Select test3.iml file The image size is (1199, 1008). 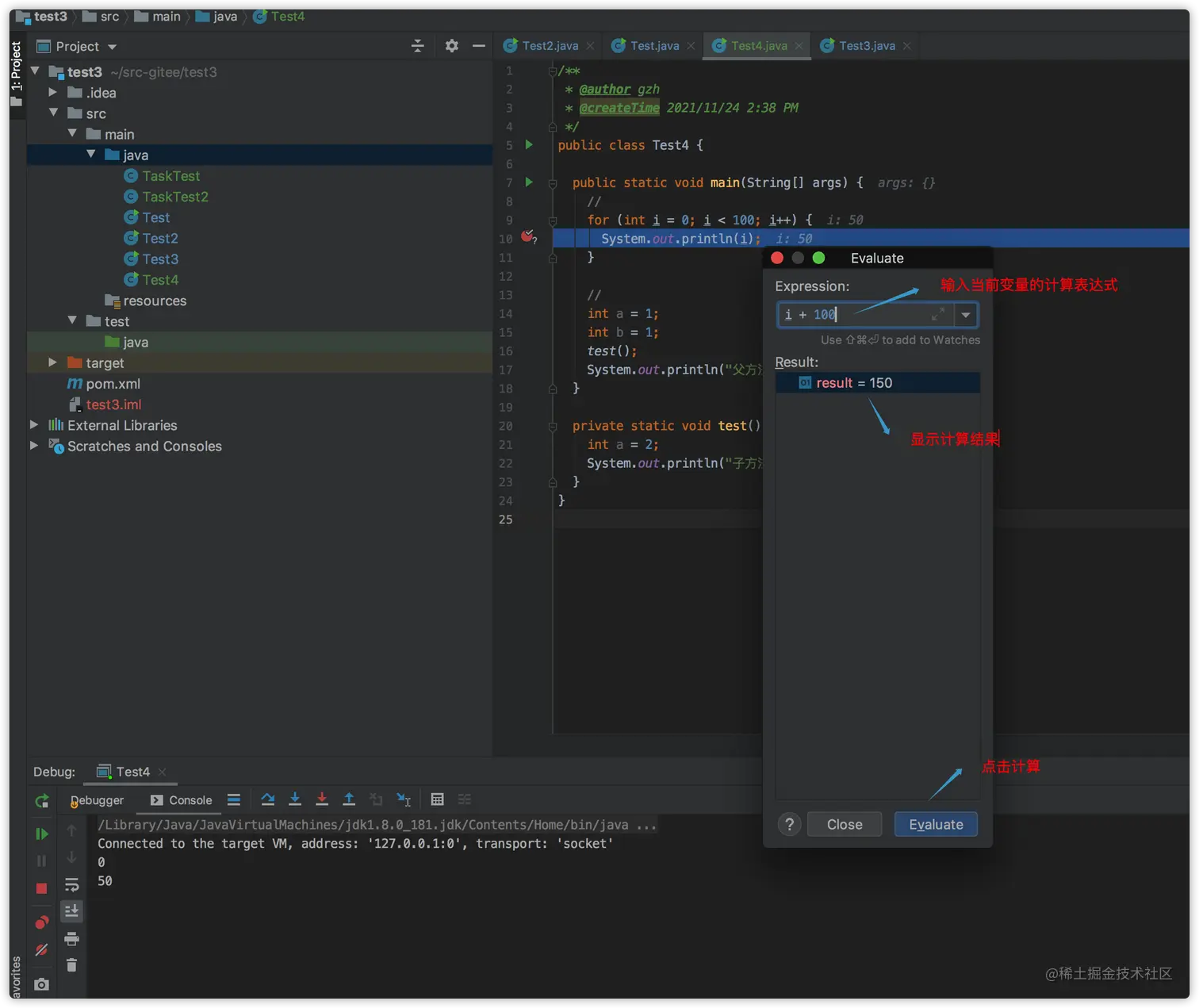point(113,404)
